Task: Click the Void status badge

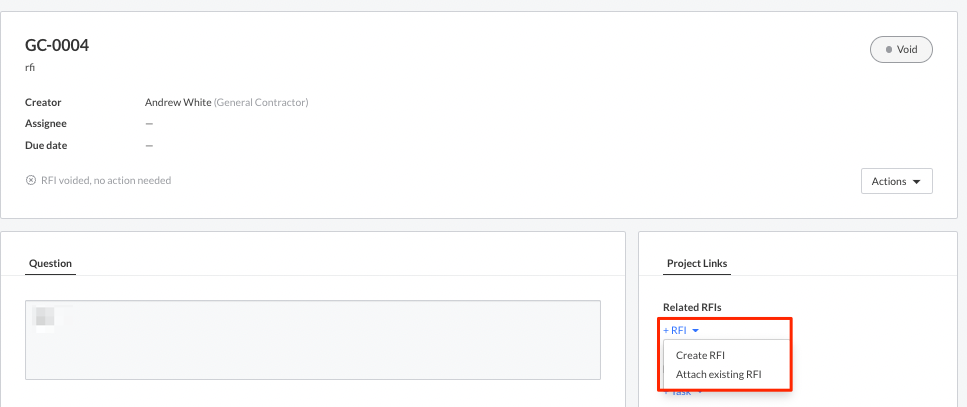Action: point(901,49)
